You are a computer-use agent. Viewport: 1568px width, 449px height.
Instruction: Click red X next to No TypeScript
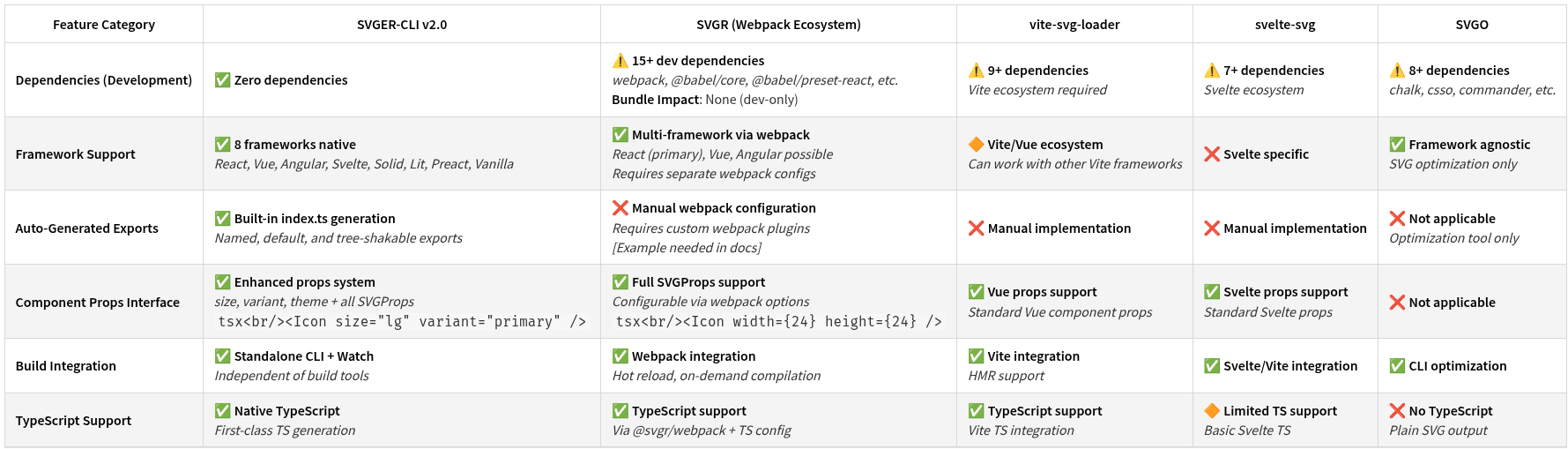coord(1397,411)
